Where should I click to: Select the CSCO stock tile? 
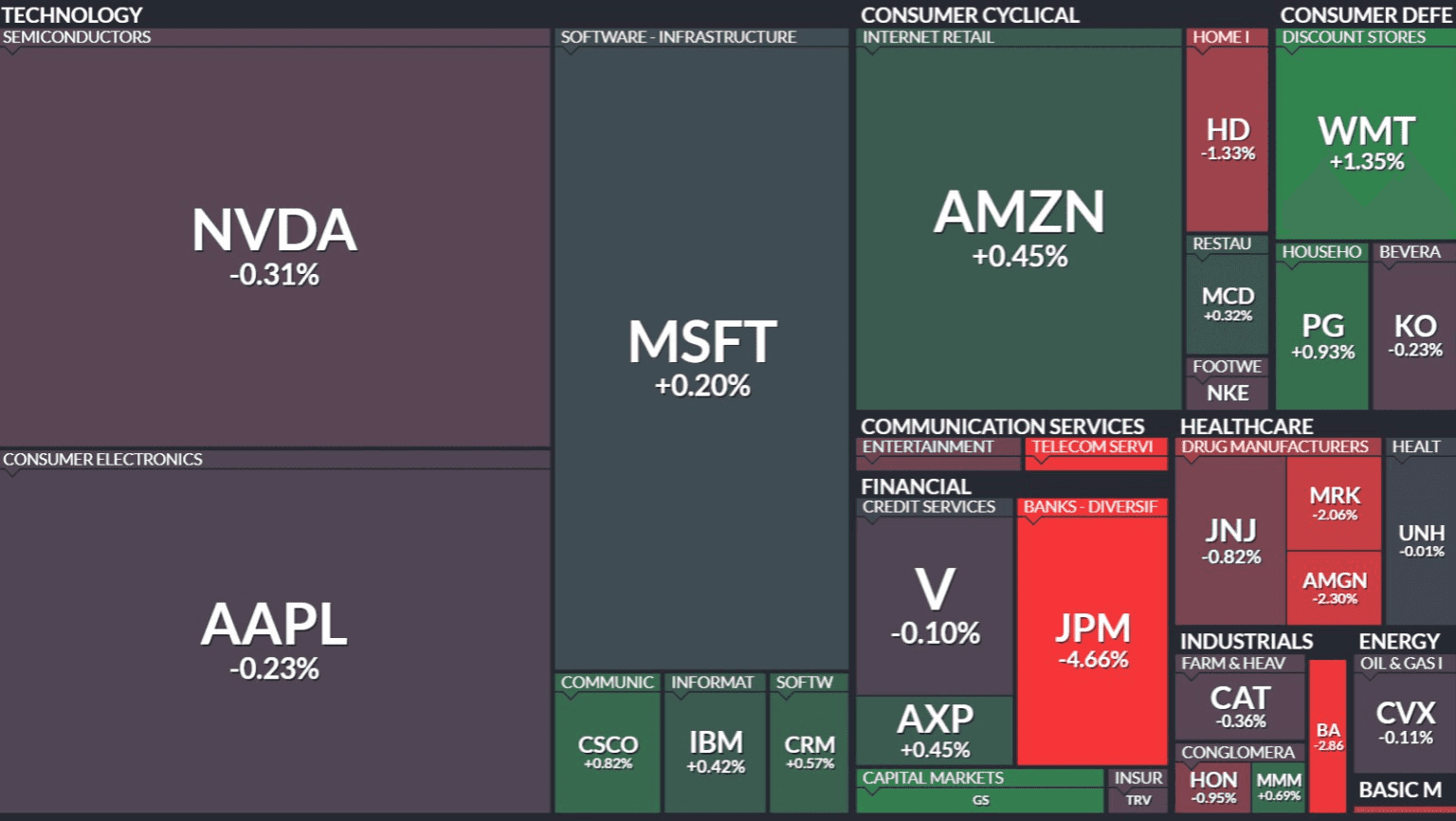click(608, 751)
